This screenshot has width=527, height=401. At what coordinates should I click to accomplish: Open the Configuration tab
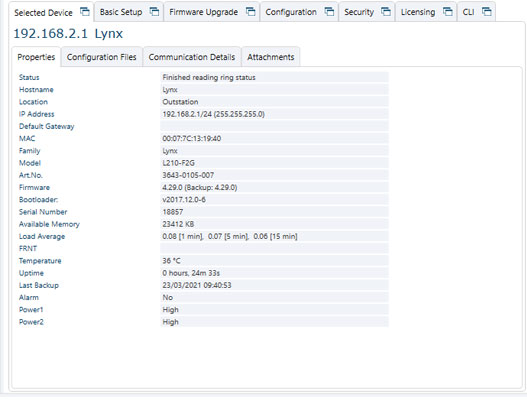(291, 12)
